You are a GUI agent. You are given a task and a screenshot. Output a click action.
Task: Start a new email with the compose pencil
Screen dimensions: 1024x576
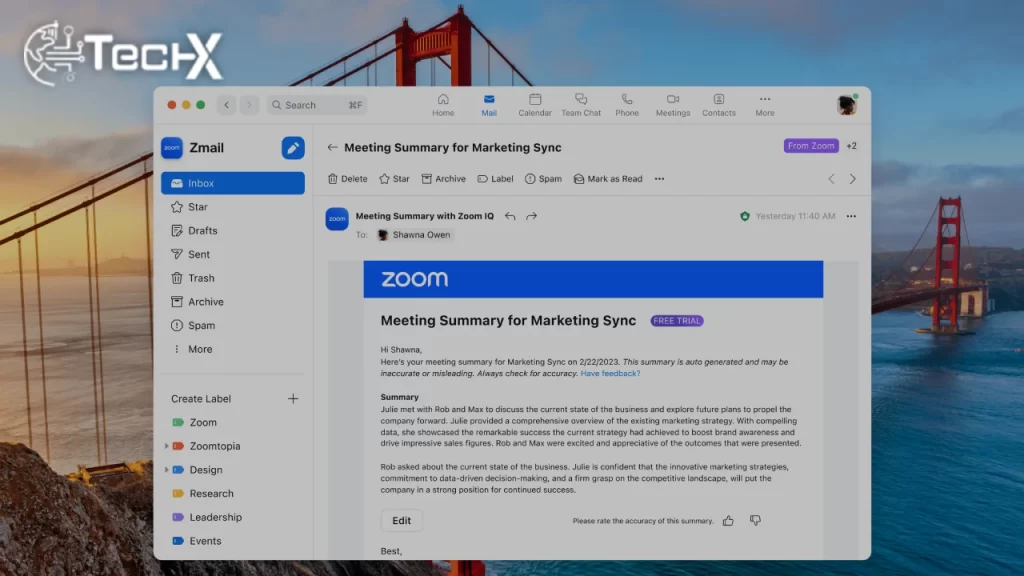tap(292, 147)
